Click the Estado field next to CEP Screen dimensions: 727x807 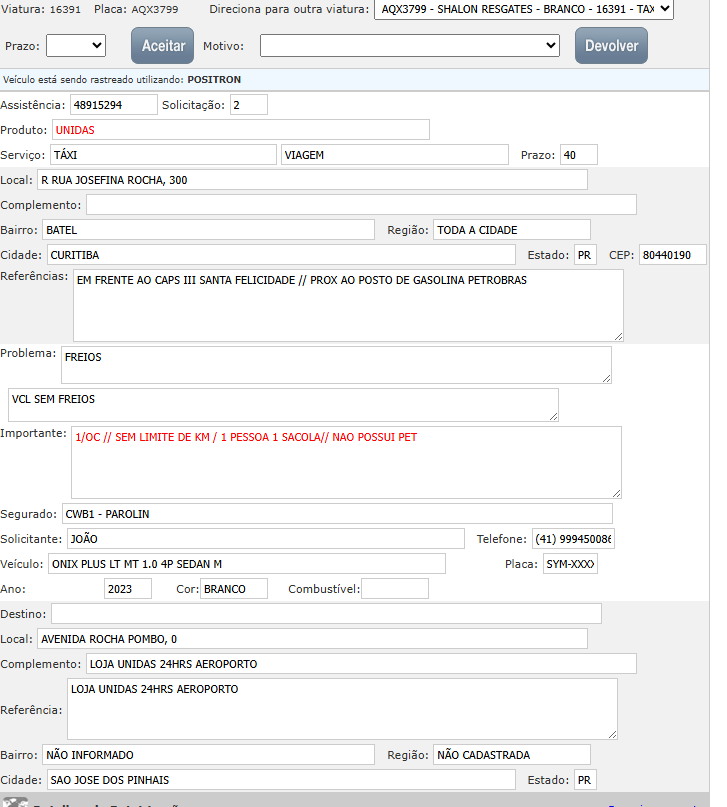(586, 254)
